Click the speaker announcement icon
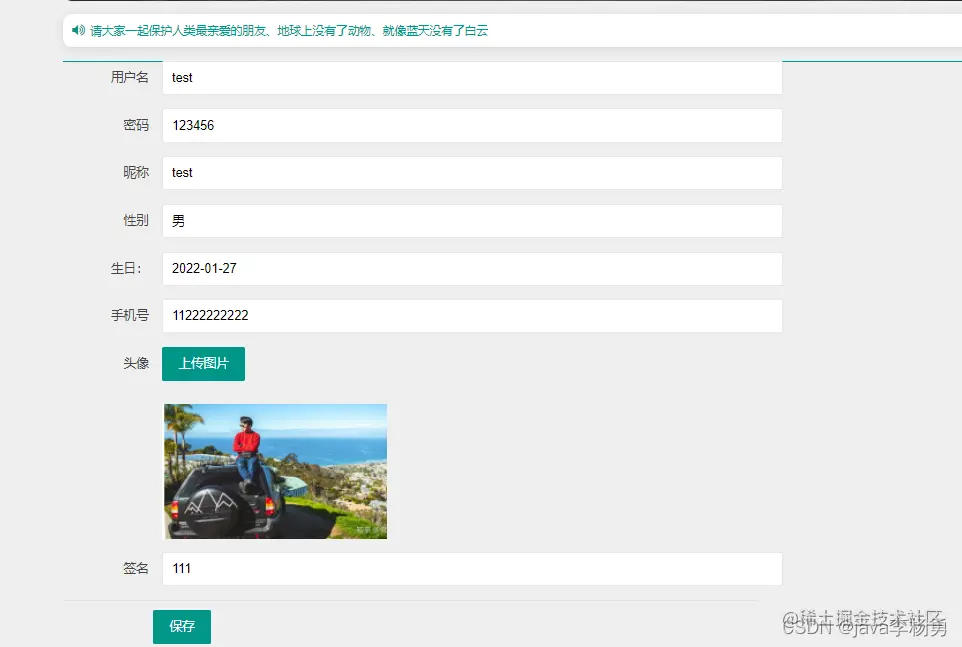 tap(78, 30)
